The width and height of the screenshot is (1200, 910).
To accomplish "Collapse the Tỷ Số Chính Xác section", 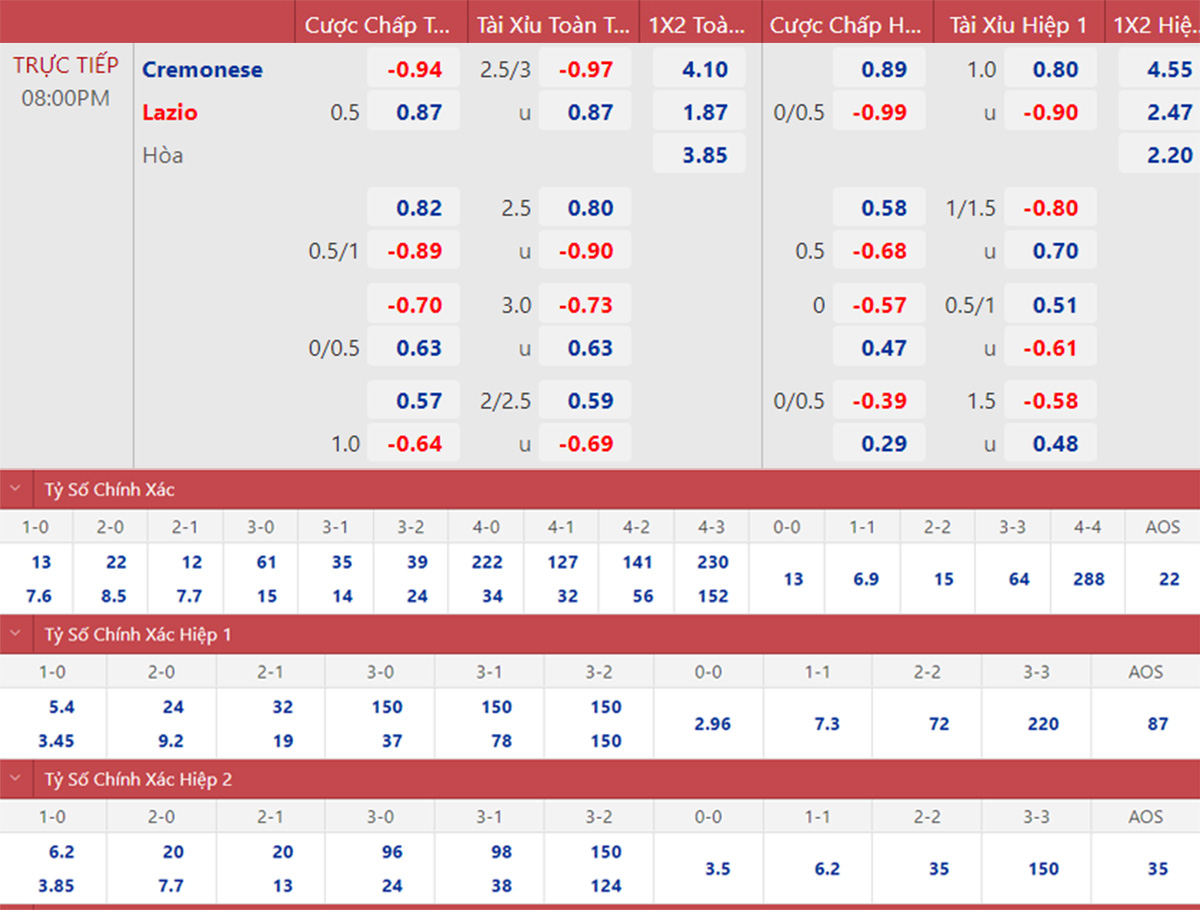I will (x=16, y=490).
